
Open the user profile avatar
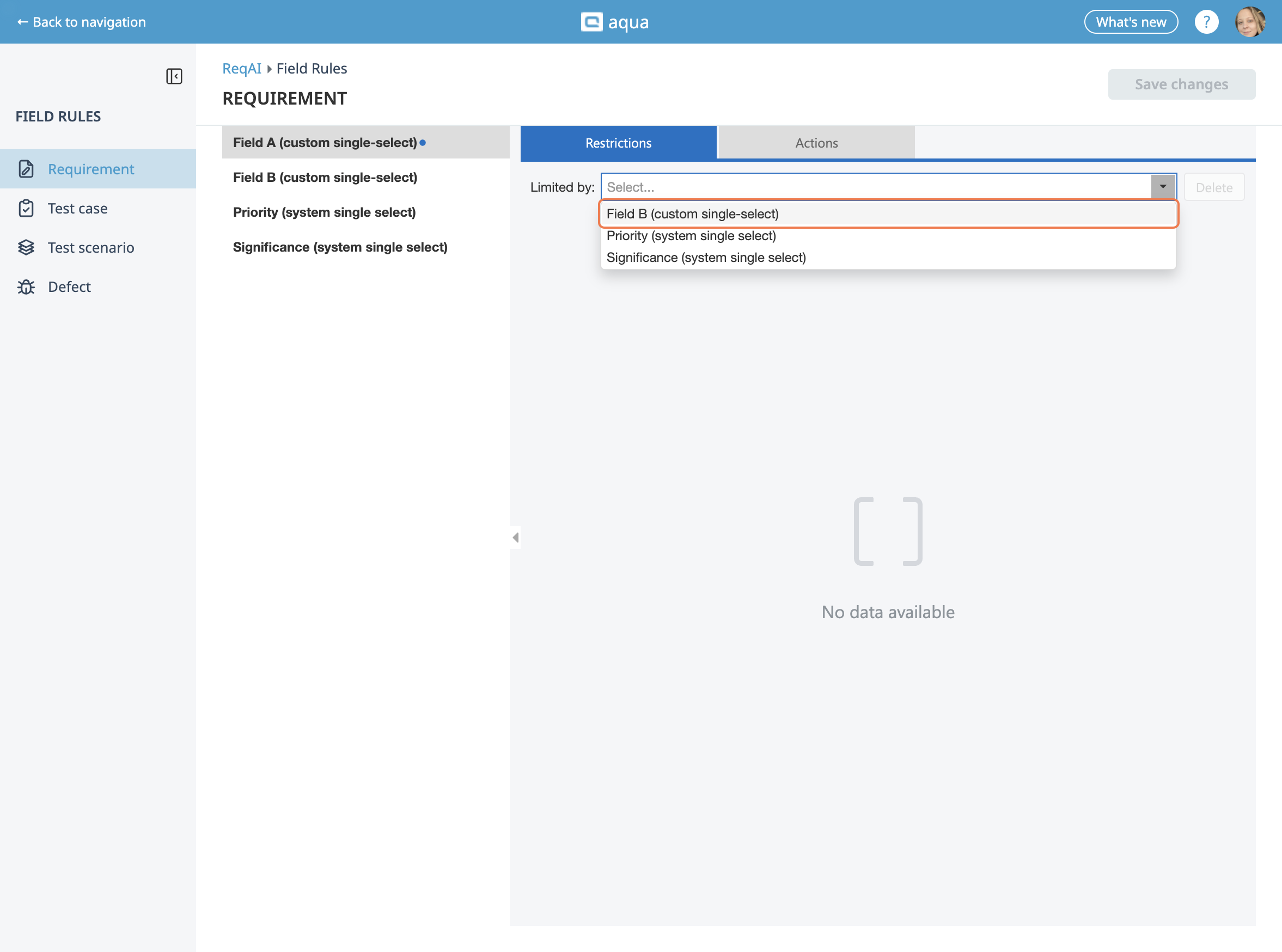(x=1249, y=22)
